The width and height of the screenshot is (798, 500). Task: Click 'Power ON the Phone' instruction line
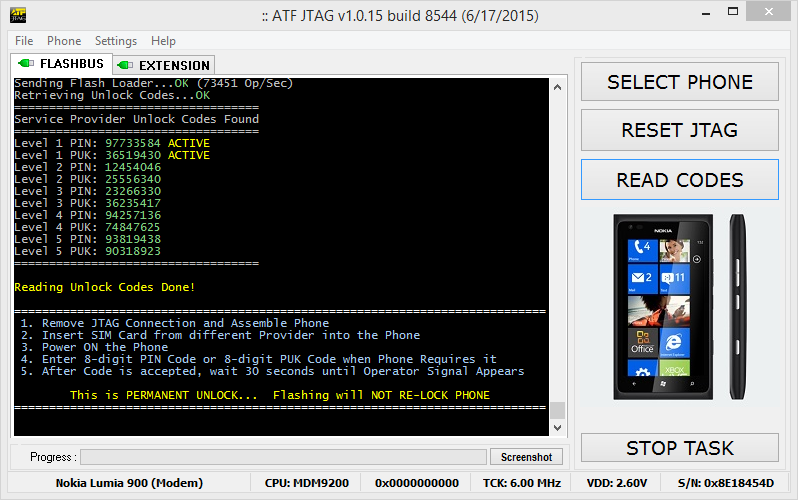tap(94, 347)
